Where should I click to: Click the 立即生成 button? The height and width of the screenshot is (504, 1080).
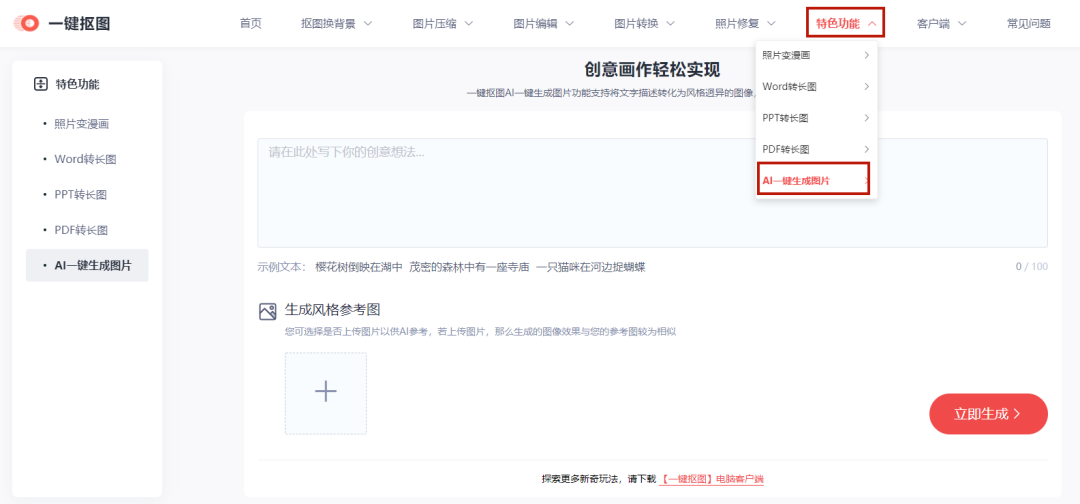(988, 414)
